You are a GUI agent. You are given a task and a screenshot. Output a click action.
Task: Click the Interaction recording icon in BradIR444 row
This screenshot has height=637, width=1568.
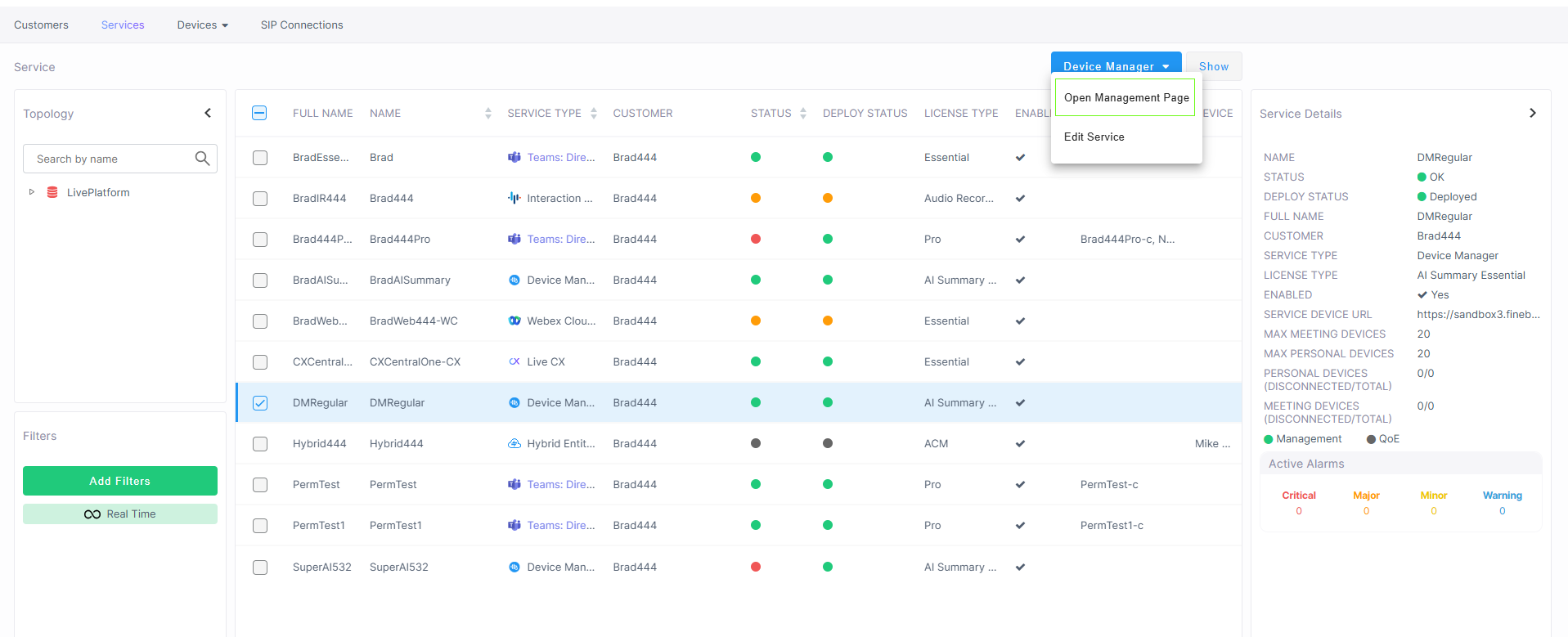tap(514, 198)
